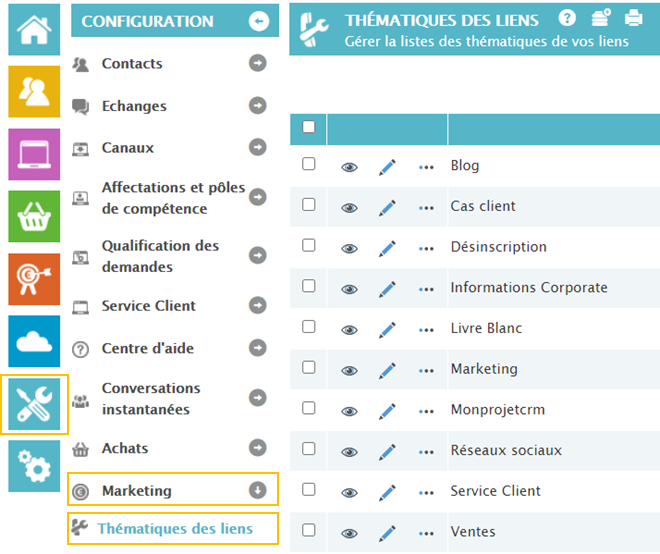Viewport: 660px width, 554px height.
Task: Expand the Canaux section arrow
Action: coord(258,148)
